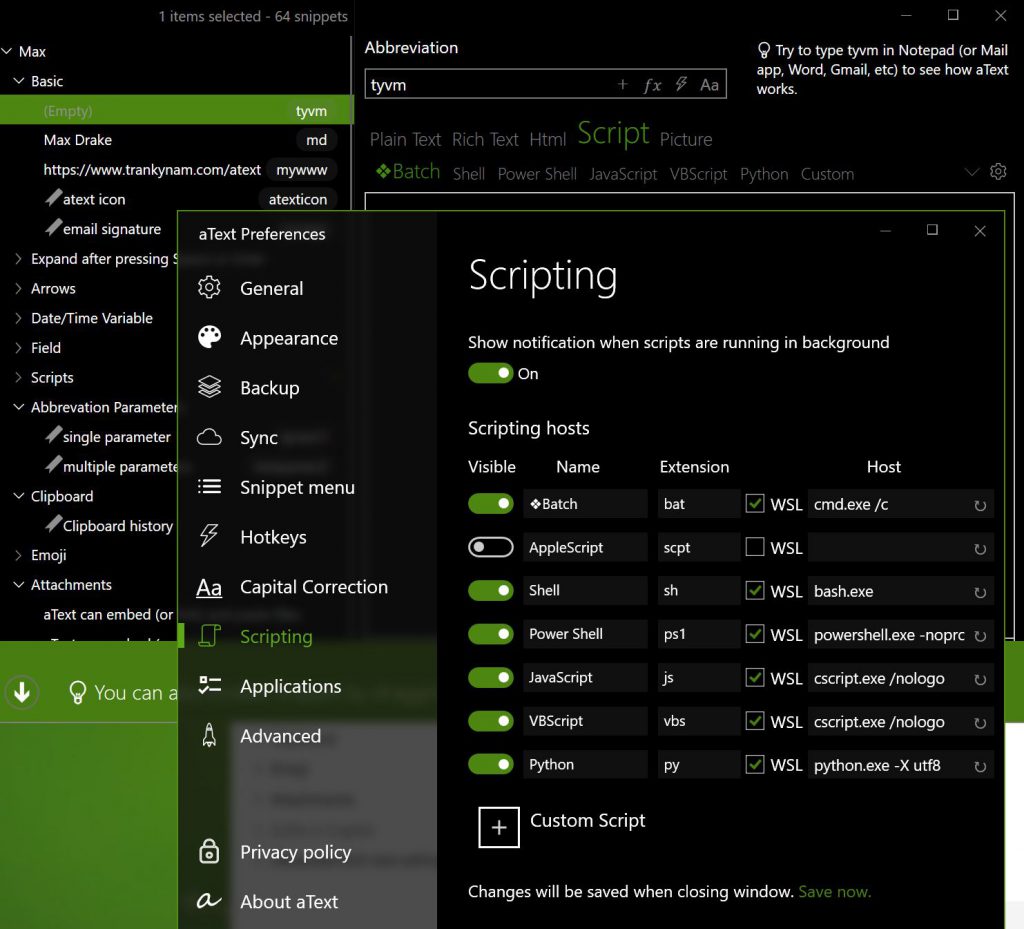Expand the Arrows folder
Viewport: 1024px width, 929px height.
click(19, 288)
